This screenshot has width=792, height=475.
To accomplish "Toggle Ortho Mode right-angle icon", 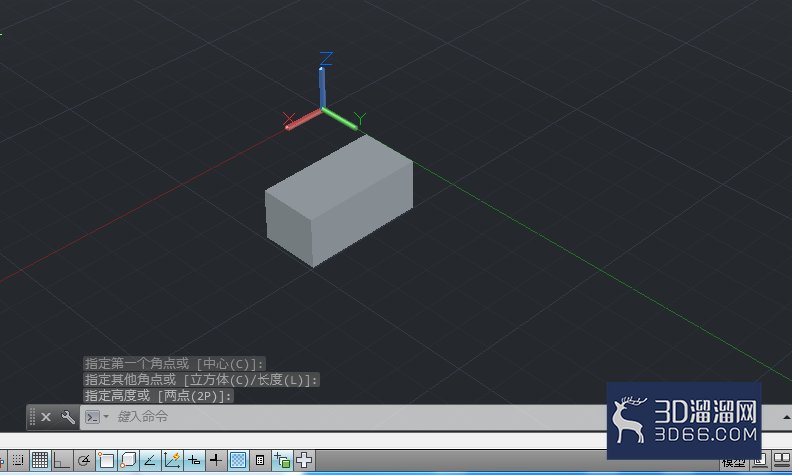I will pyautogui.click(x=62, y=460).
